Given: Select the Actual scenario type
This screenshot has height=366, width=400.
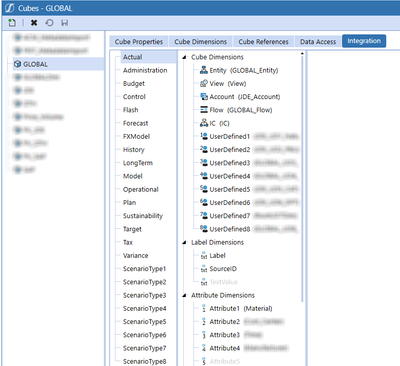Looking at the screenshot, I should coord(149,57).
